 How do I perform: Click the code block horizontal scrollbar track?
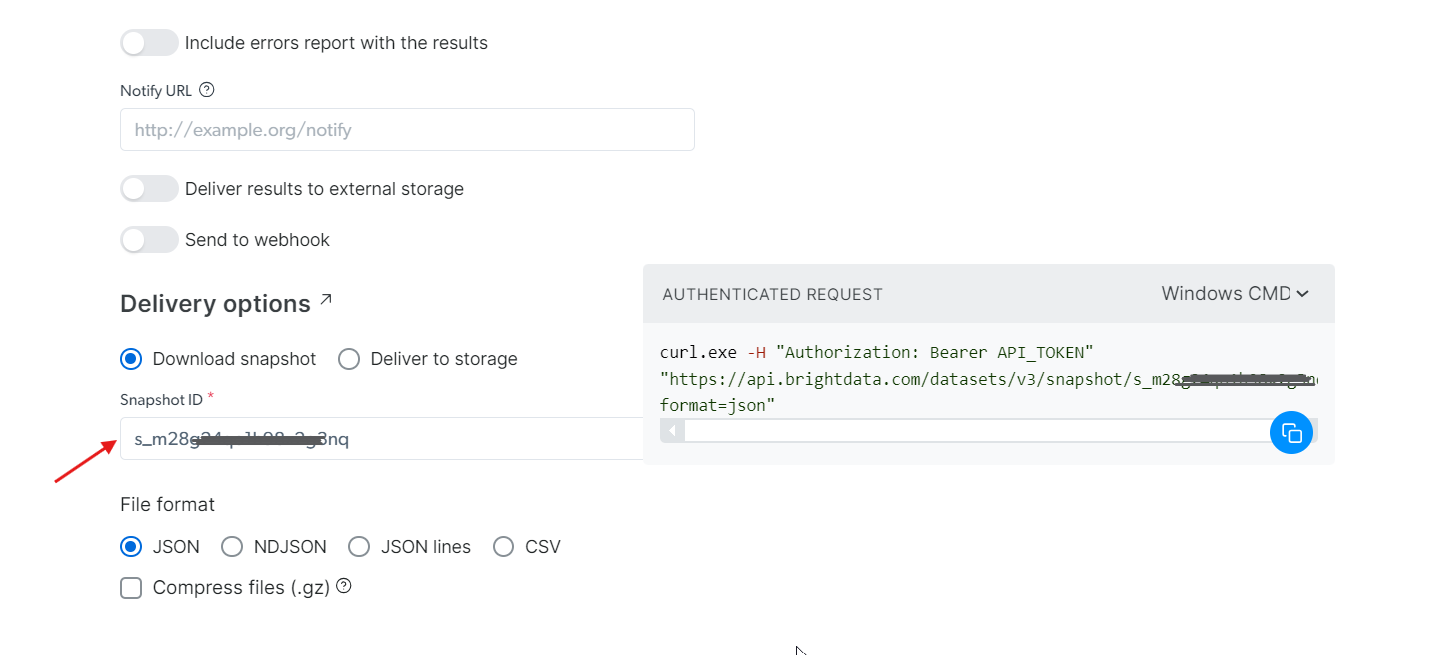[x=970, y=431]
